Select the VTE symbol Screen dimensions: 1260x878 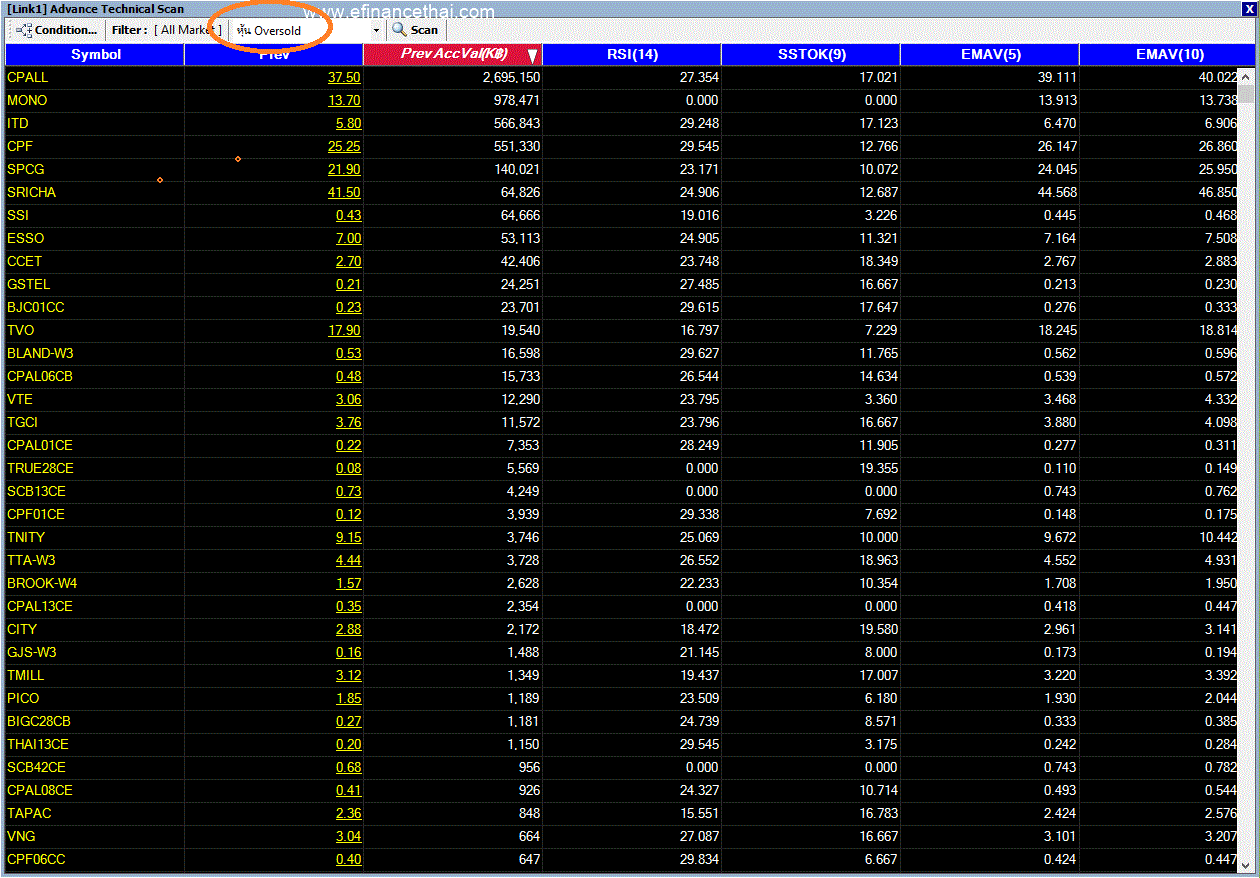pos(20,399)
